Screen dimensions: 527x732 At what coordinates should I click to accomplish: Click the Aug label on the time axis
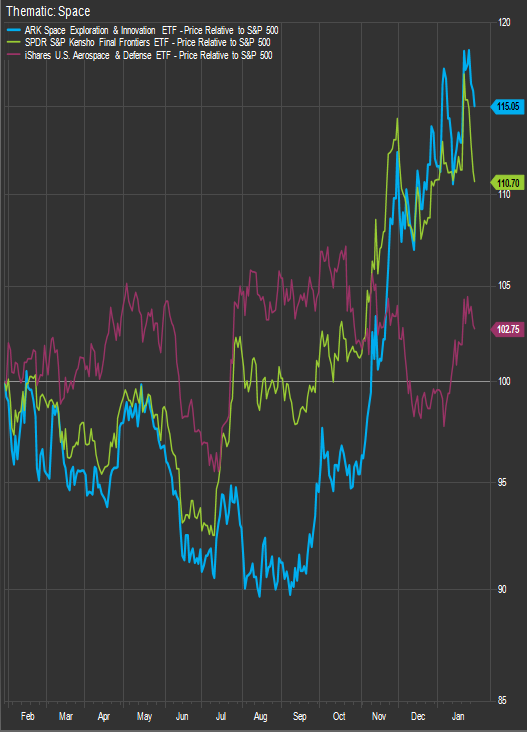pyautogui.click(x=260, y=716)
